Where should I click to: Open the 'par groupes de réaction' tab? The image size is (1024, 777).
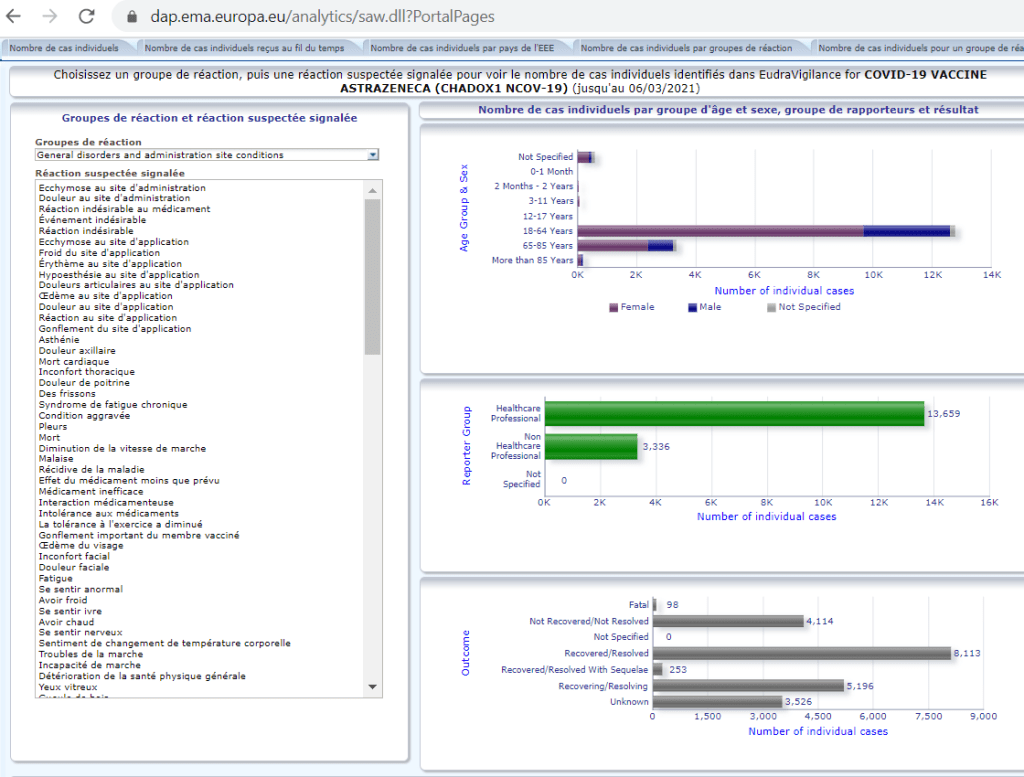(686, 47)
